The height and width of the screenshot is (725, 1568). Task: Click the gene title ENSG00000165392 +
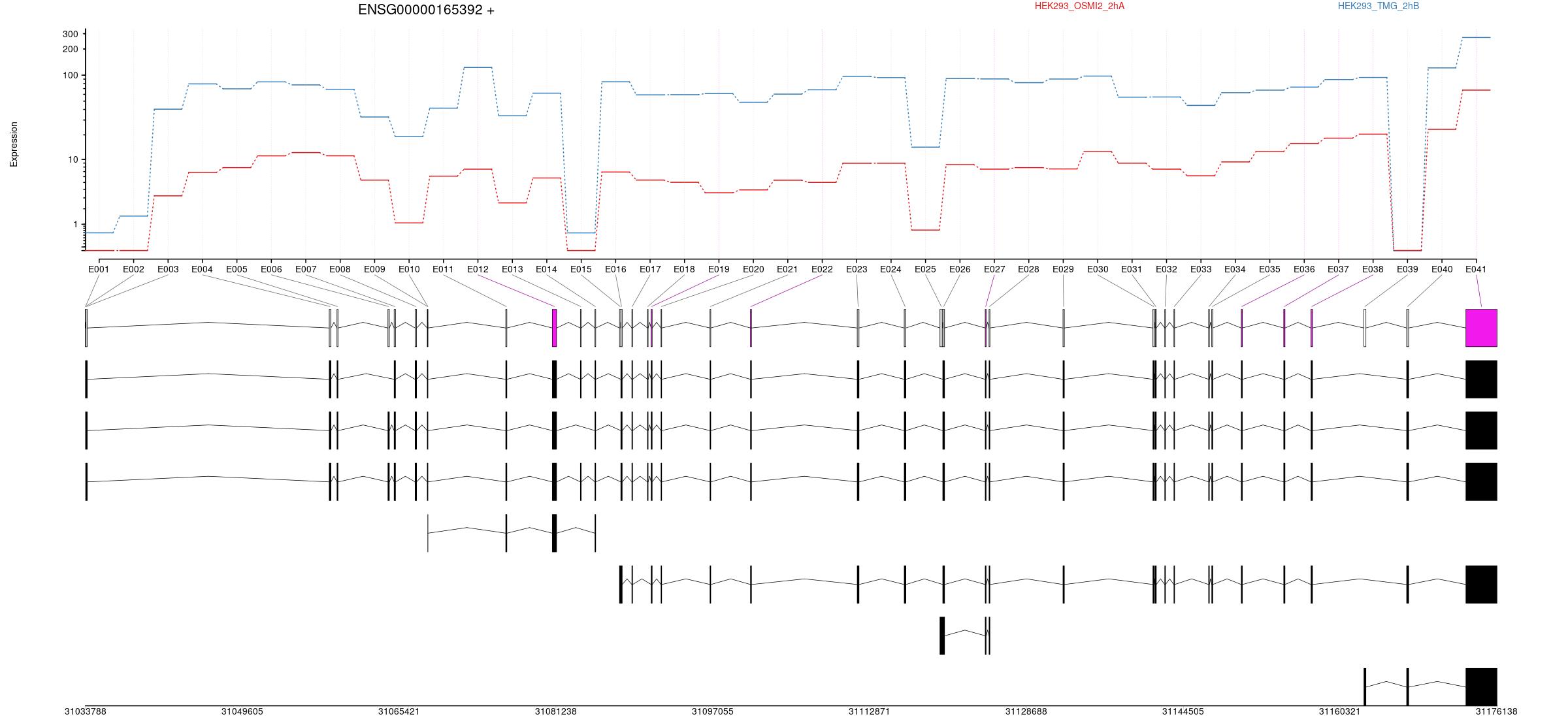(x=426, y=10)
